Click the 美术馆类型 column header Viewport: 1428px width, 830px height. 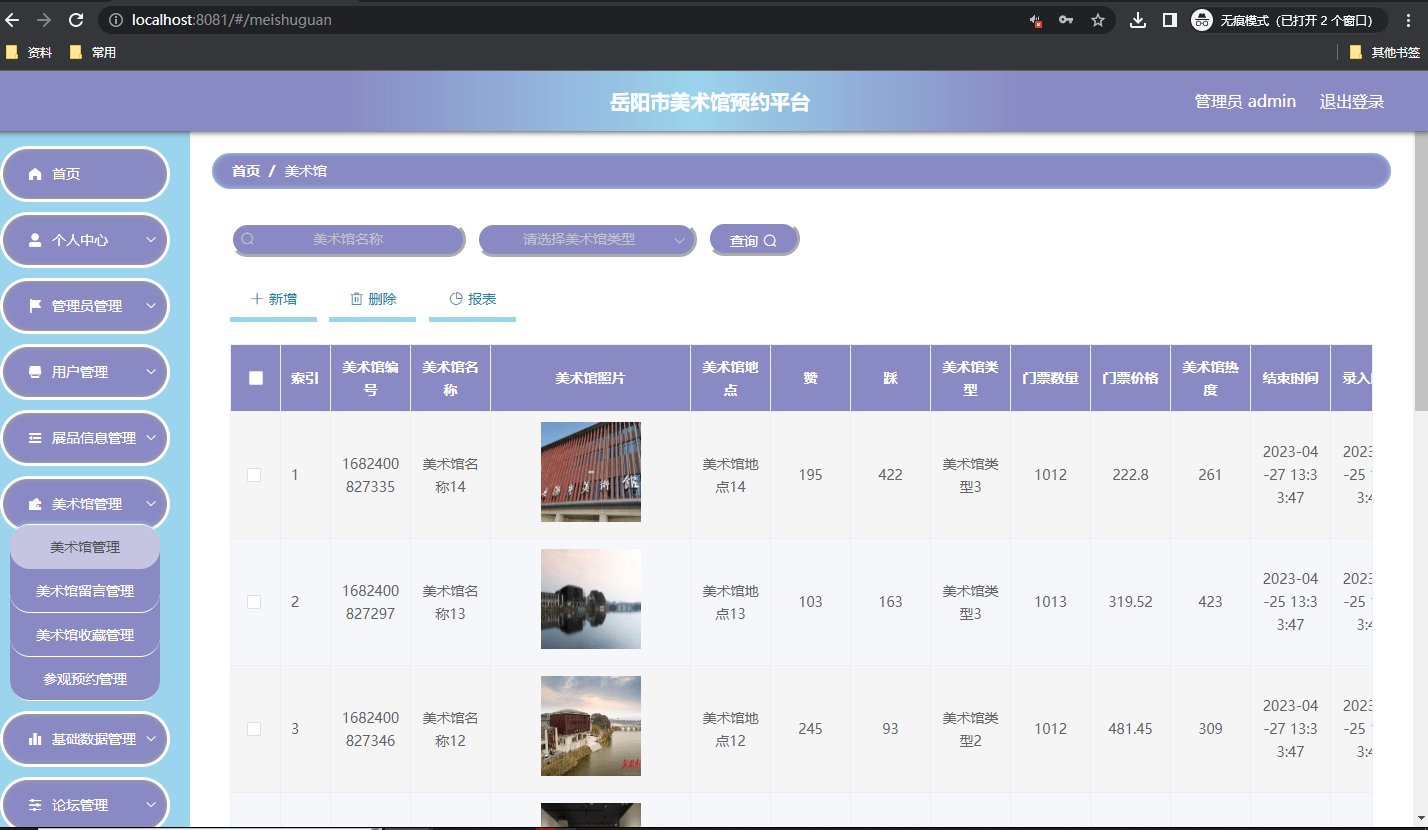pos(970,378)
